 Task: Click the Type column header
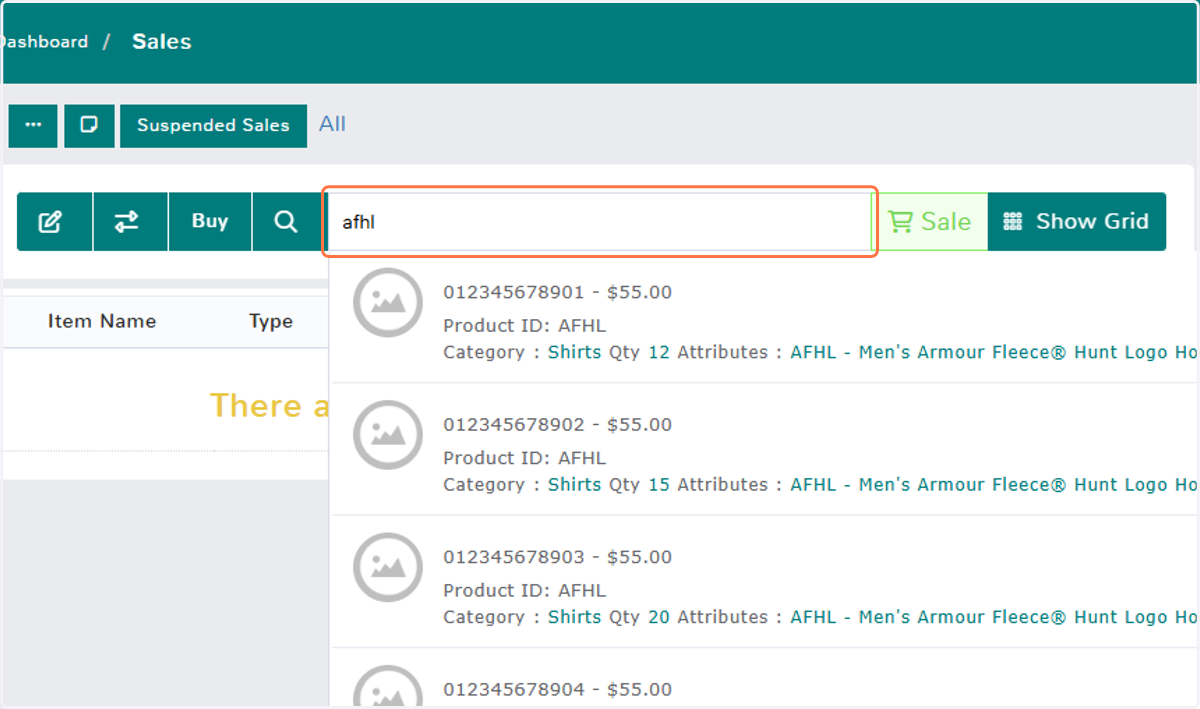(271, 321)
